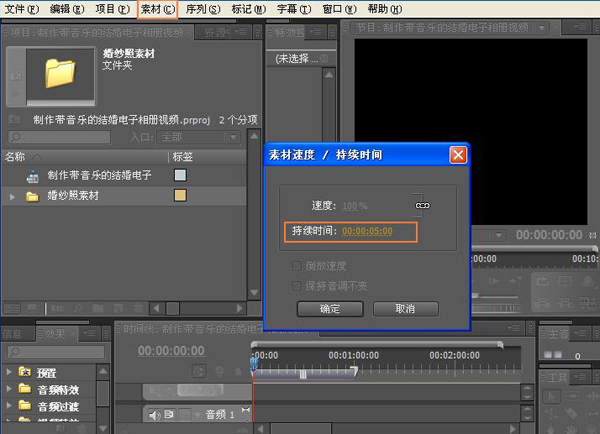
Task: Open the 标记 menu
Action: 248,9
